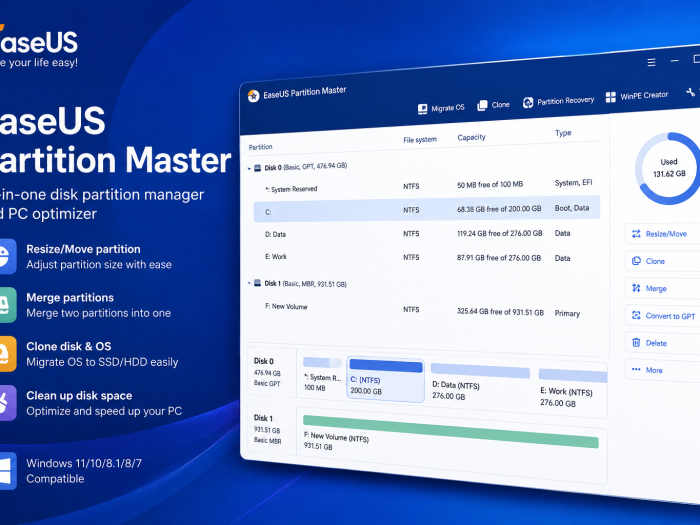Click the Clean up disk space broom icon

tap(6, 403)
